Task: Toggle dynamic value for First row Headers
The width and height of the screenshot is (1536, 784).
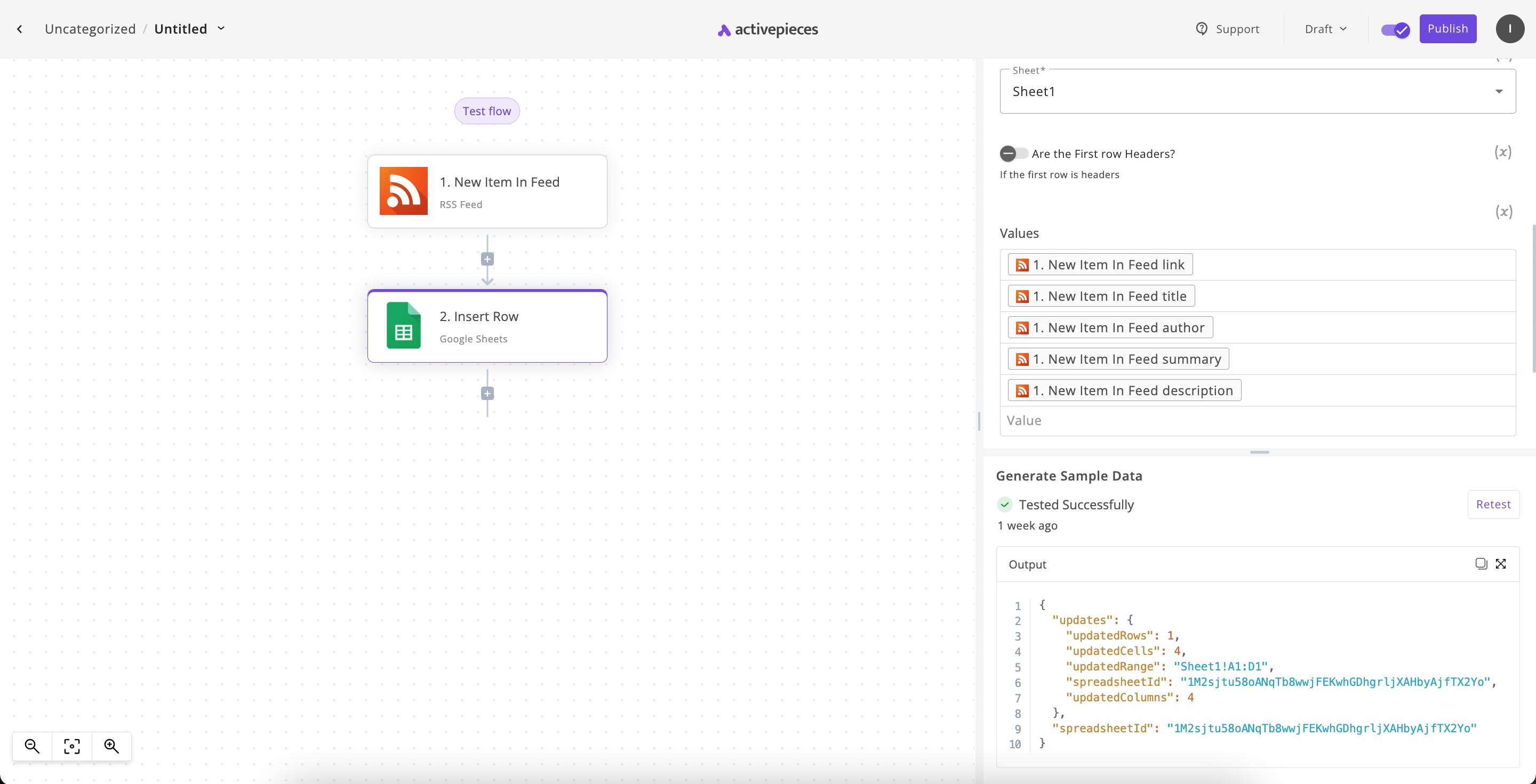Action: (1502, 152)
